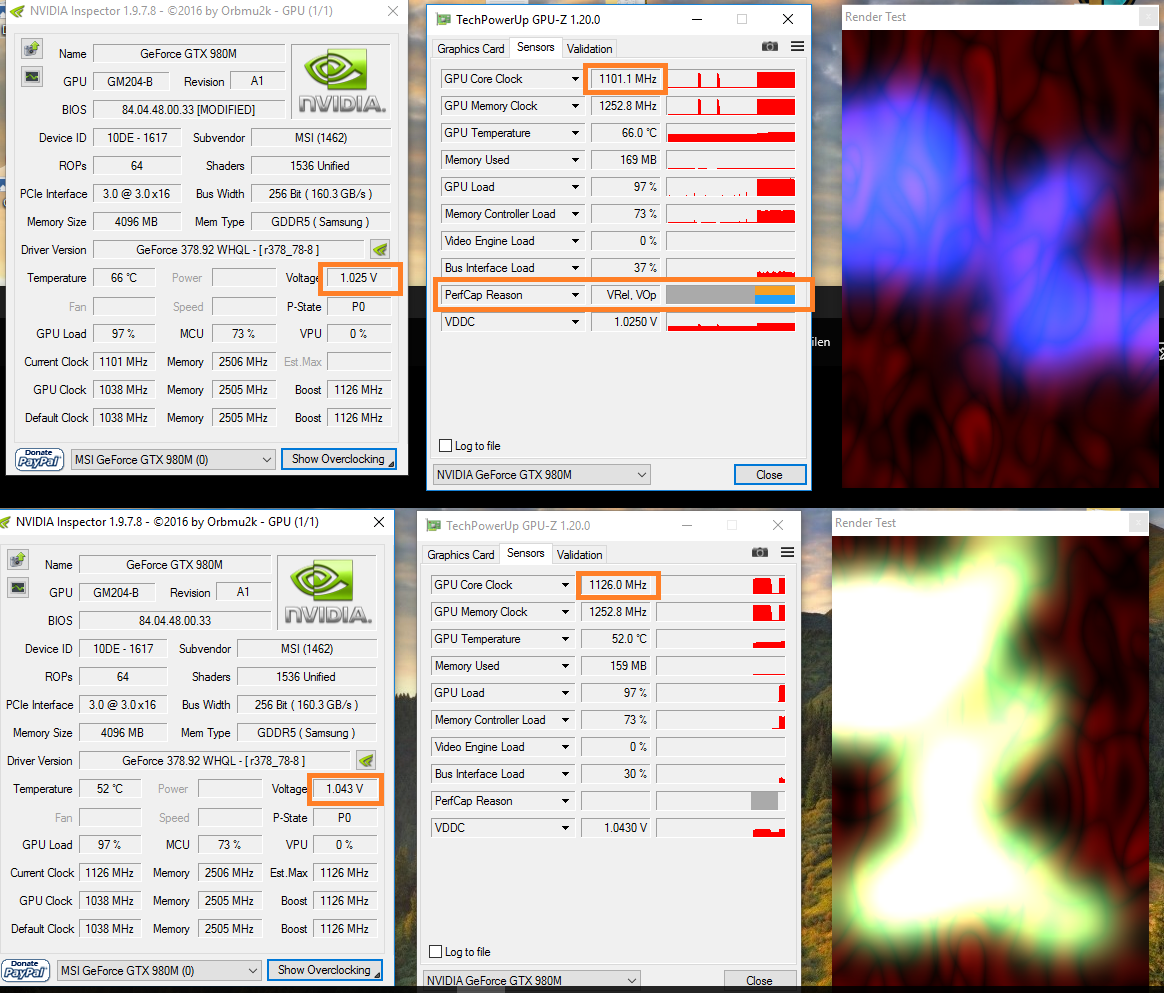
Task: Open Validation tab in bottom GPU-Z
Action: [580, 554]
